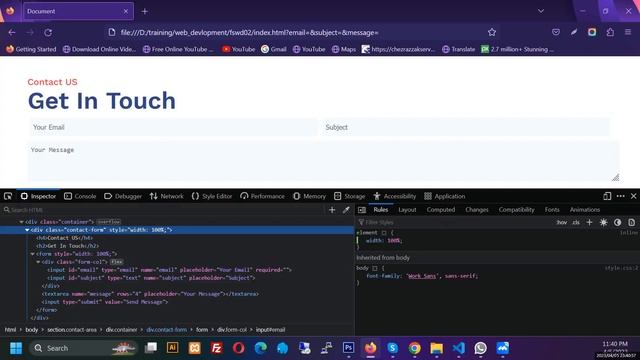The height and width of the screenshot is (360, 640).
Task: Open the Firefox hamburger menu
Action: [x=628, y=32]
